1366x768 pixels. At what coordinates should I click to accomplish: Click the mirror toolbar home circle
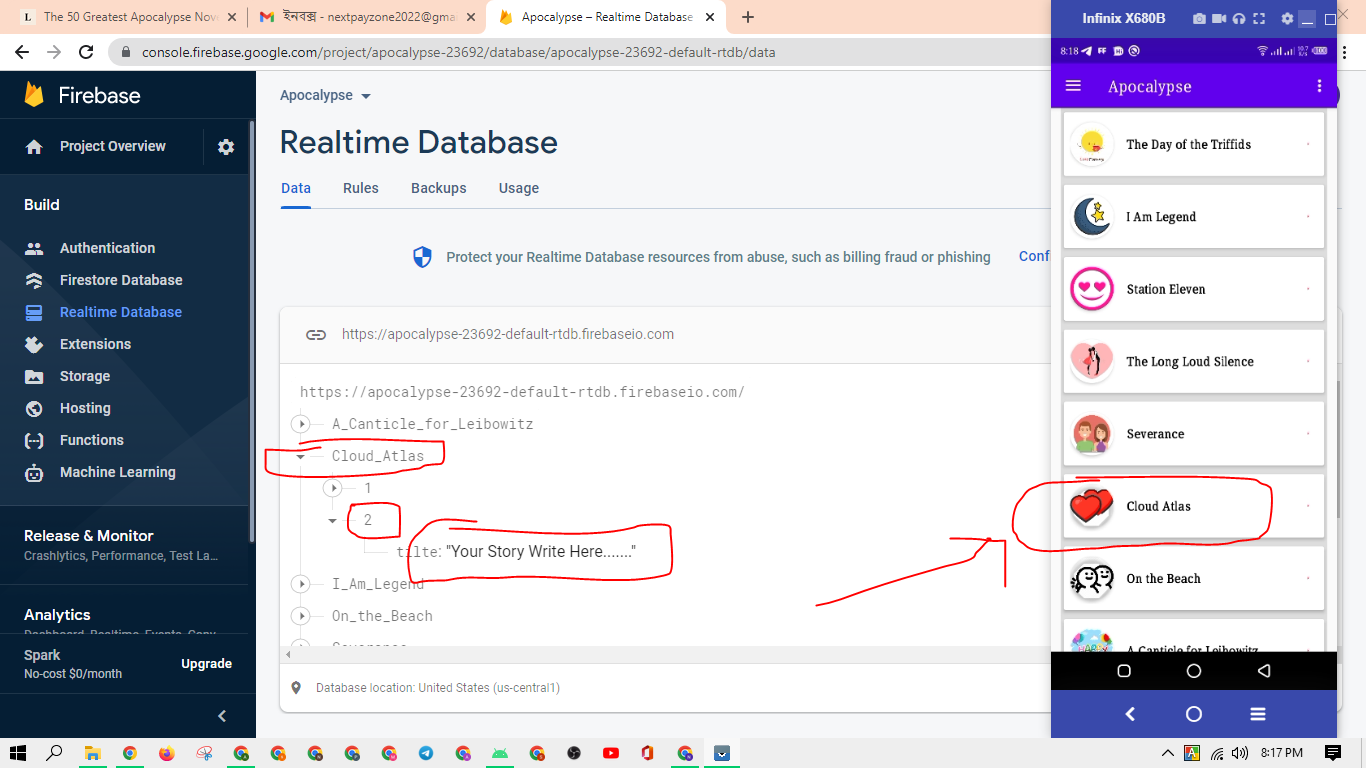click(1194, 714)
